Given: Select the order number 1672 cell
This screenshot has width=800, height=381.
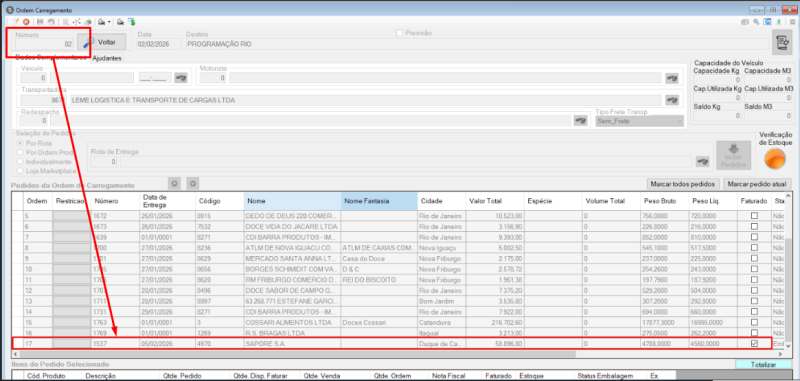Looking at the screenshot, I should 116,216.
